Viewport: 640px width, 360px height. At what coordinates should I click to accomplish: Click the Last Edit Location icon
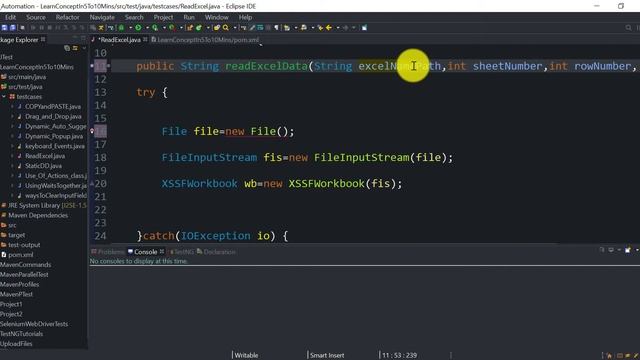tap(320, 28)
